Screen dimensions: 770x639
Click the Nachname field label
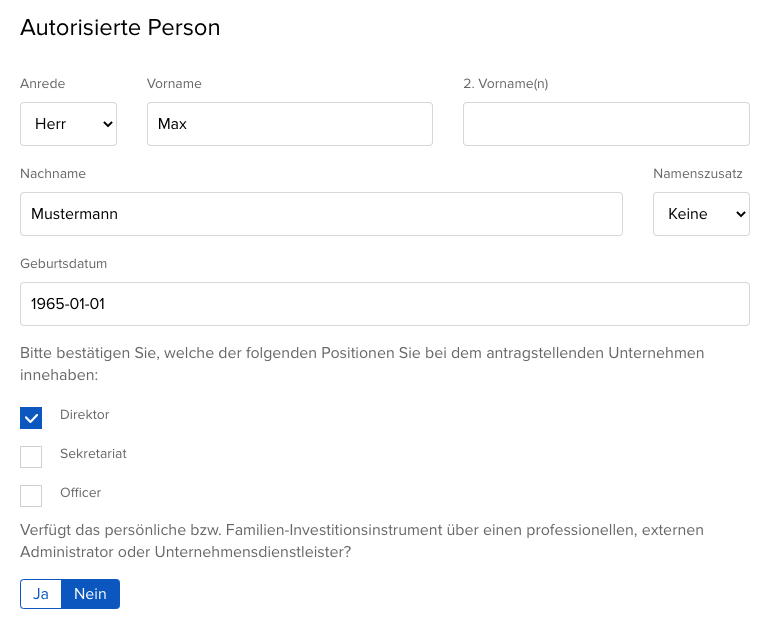point(53,174)
